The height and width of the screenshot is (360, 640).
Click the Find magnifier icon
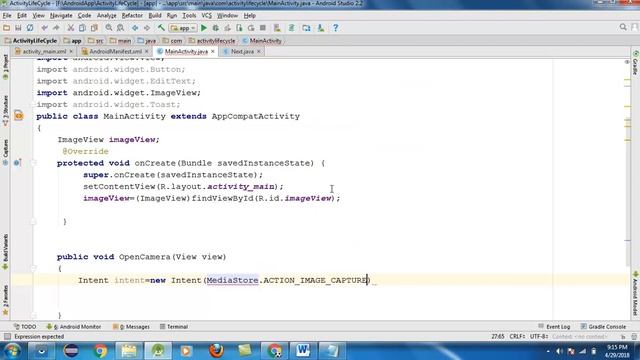(x=109, y=28)
